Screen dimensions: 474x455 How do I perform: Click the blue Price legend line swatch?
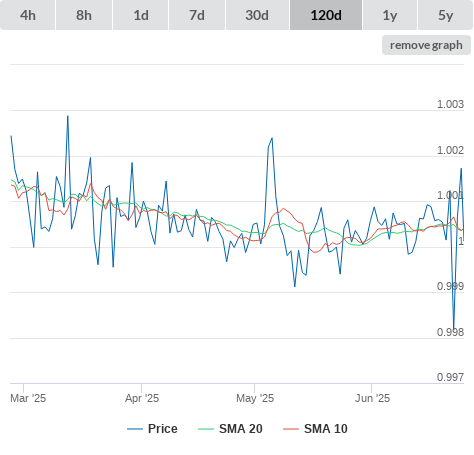[x=135, y=429]
